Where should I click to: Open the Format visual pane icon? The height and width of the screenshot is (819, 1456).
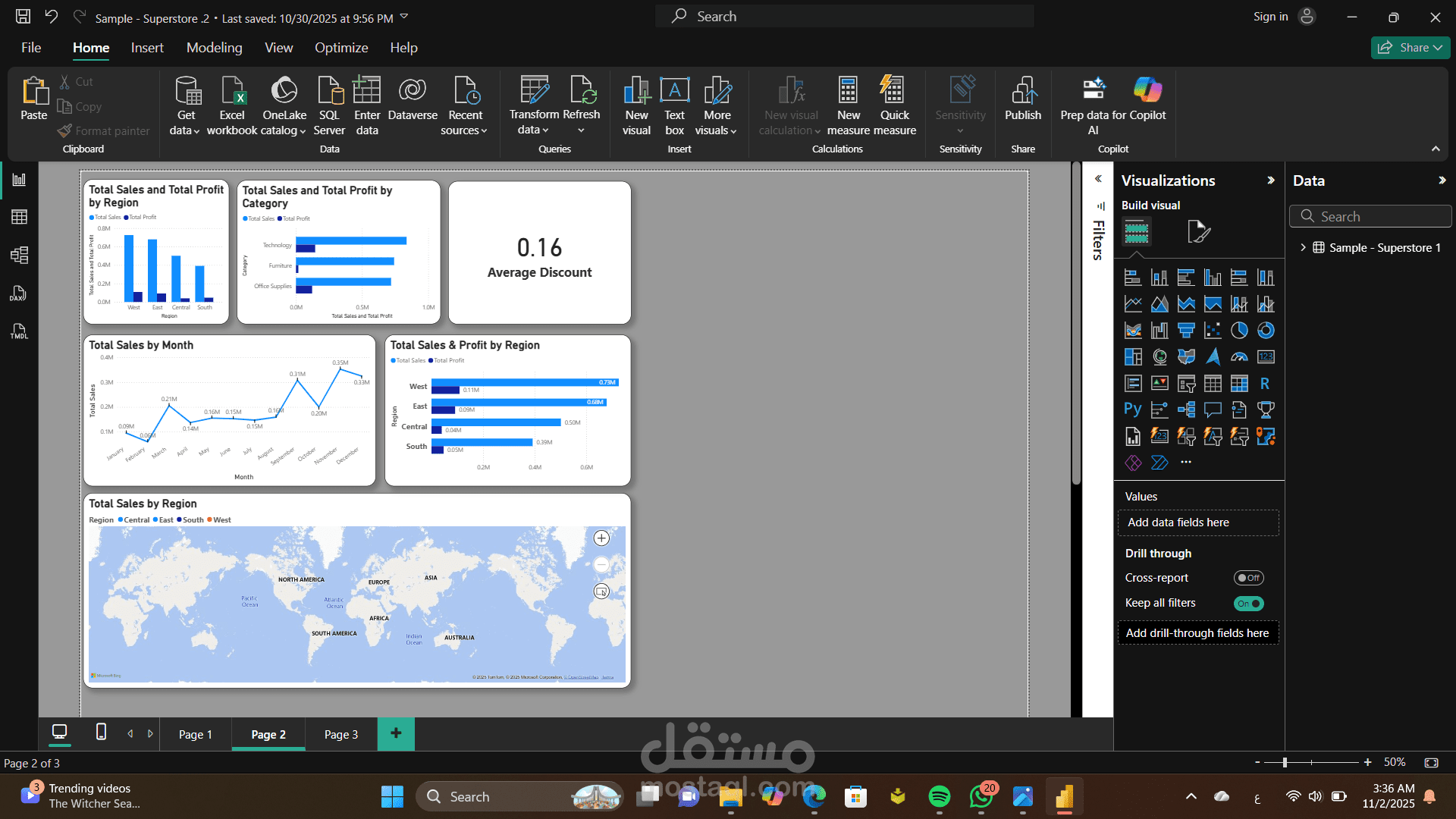pyautogui.click(x=1198, y=231)
